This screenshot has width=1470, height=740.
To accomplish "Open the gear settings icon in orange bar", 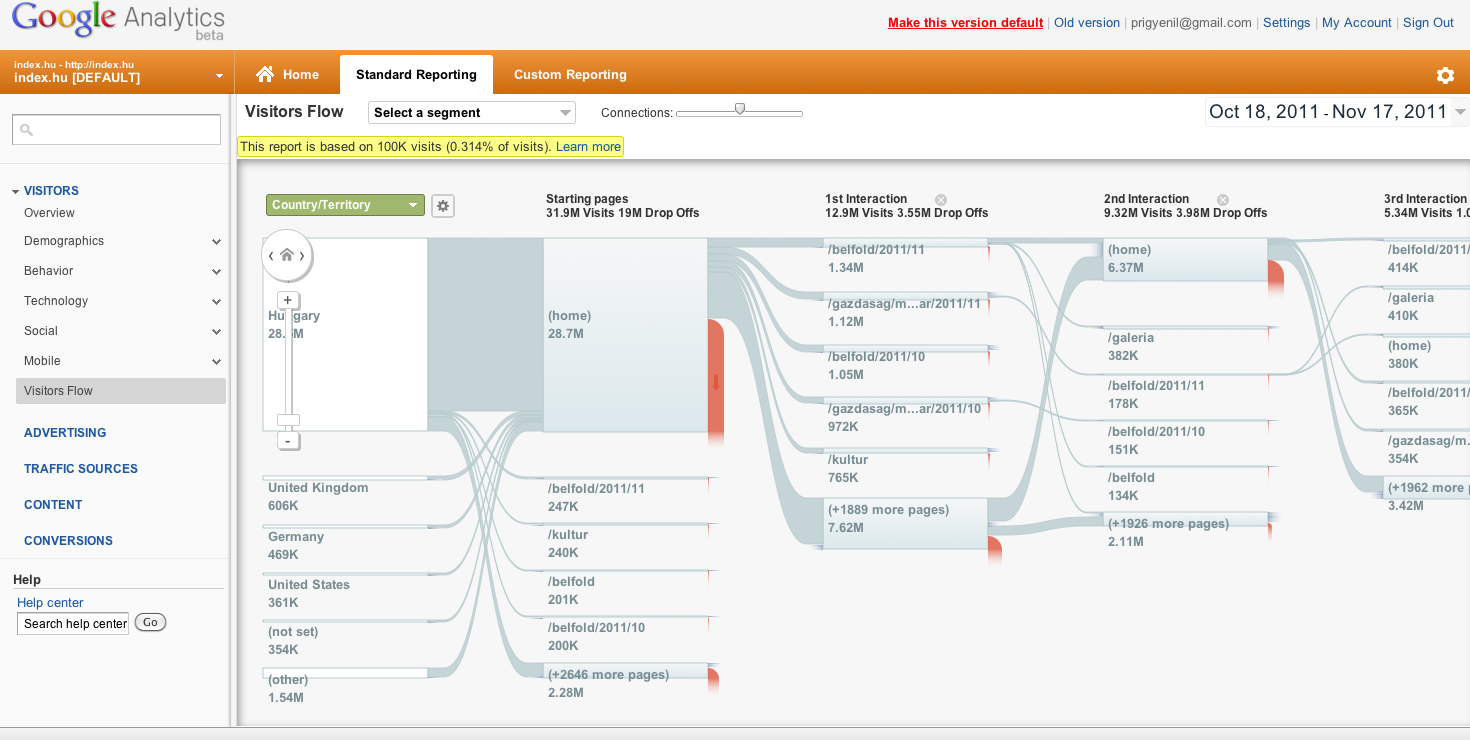I will (x=1445, y=75).
